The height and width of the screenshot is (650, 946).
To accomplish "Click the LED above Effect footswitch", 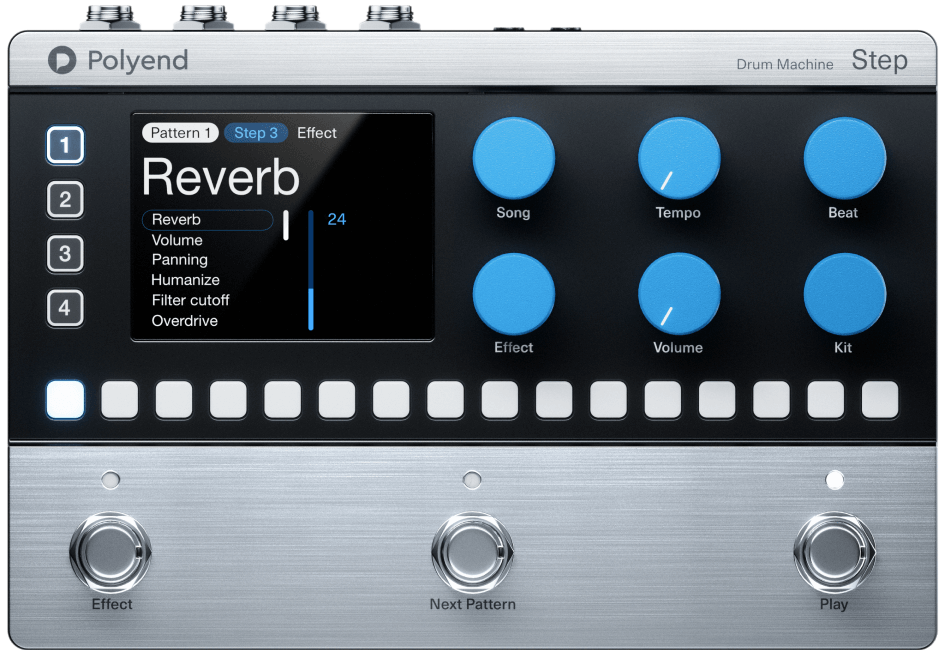I will (x=110, y=480).
